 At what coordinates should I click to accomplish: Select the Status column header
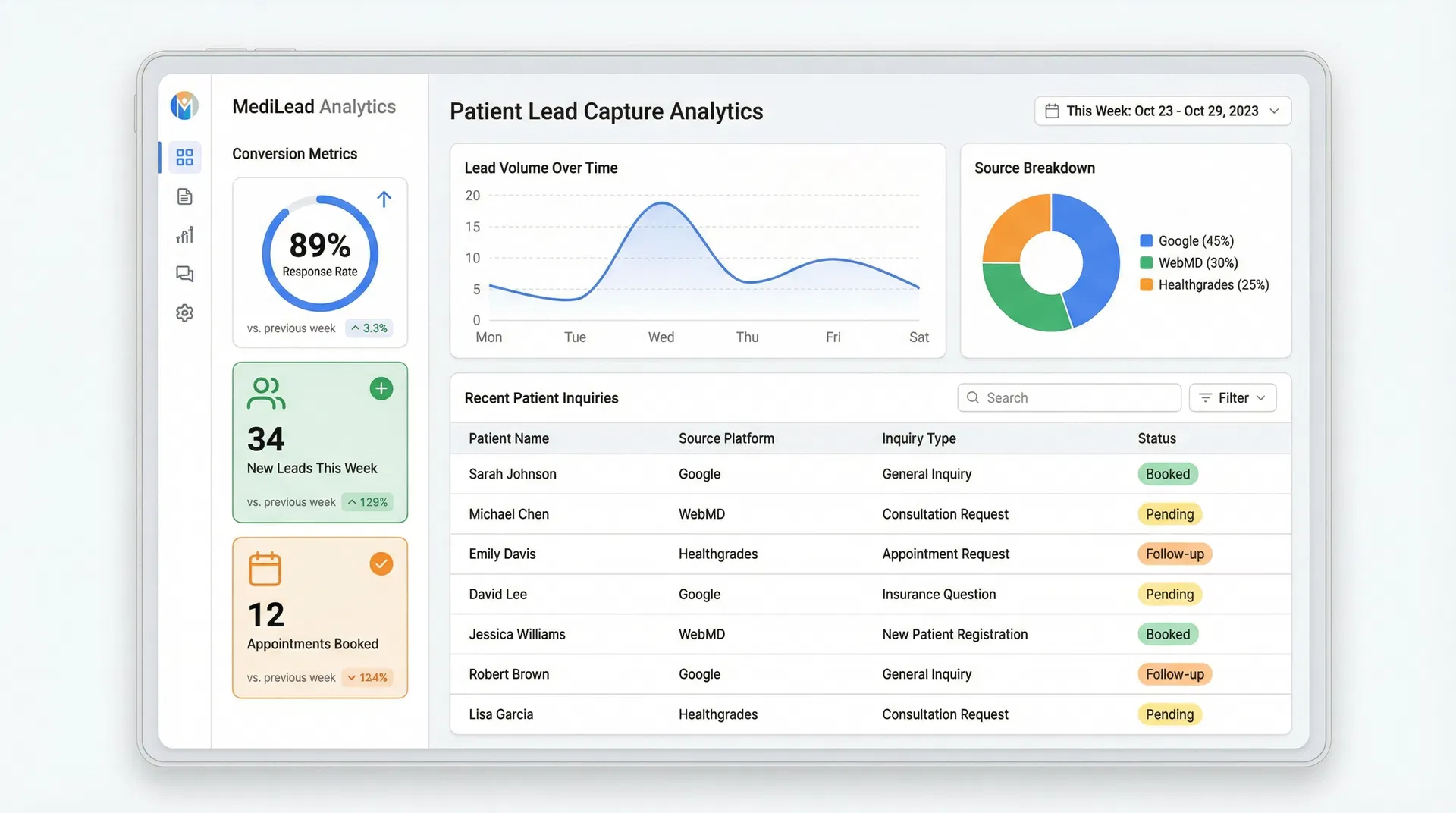[x=1156, y=438]
